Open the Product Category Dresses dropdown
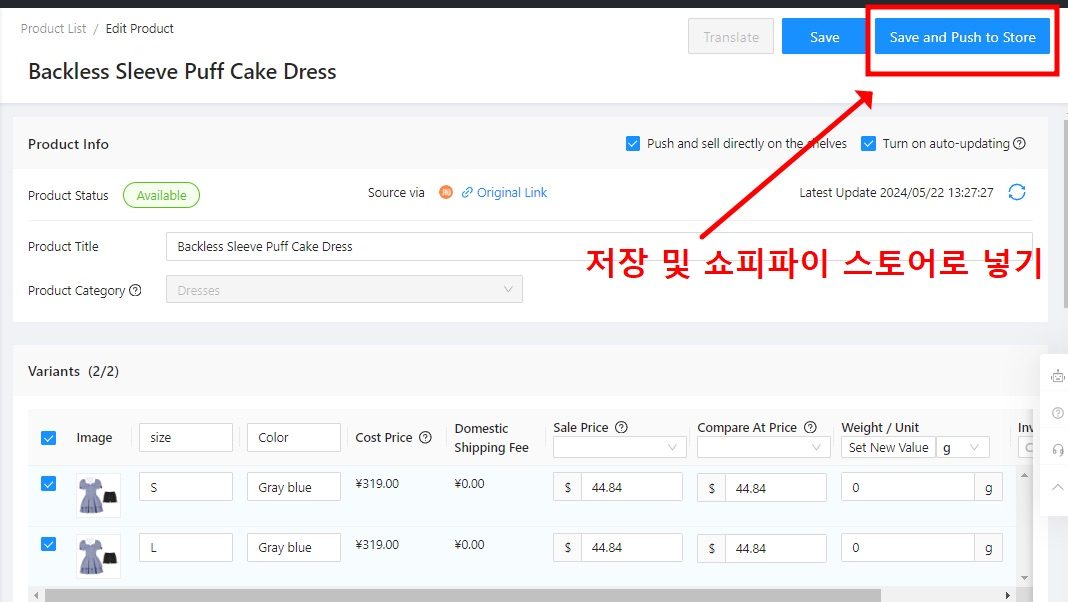This screenshot has width=1068, height=602. coord(344,289)
